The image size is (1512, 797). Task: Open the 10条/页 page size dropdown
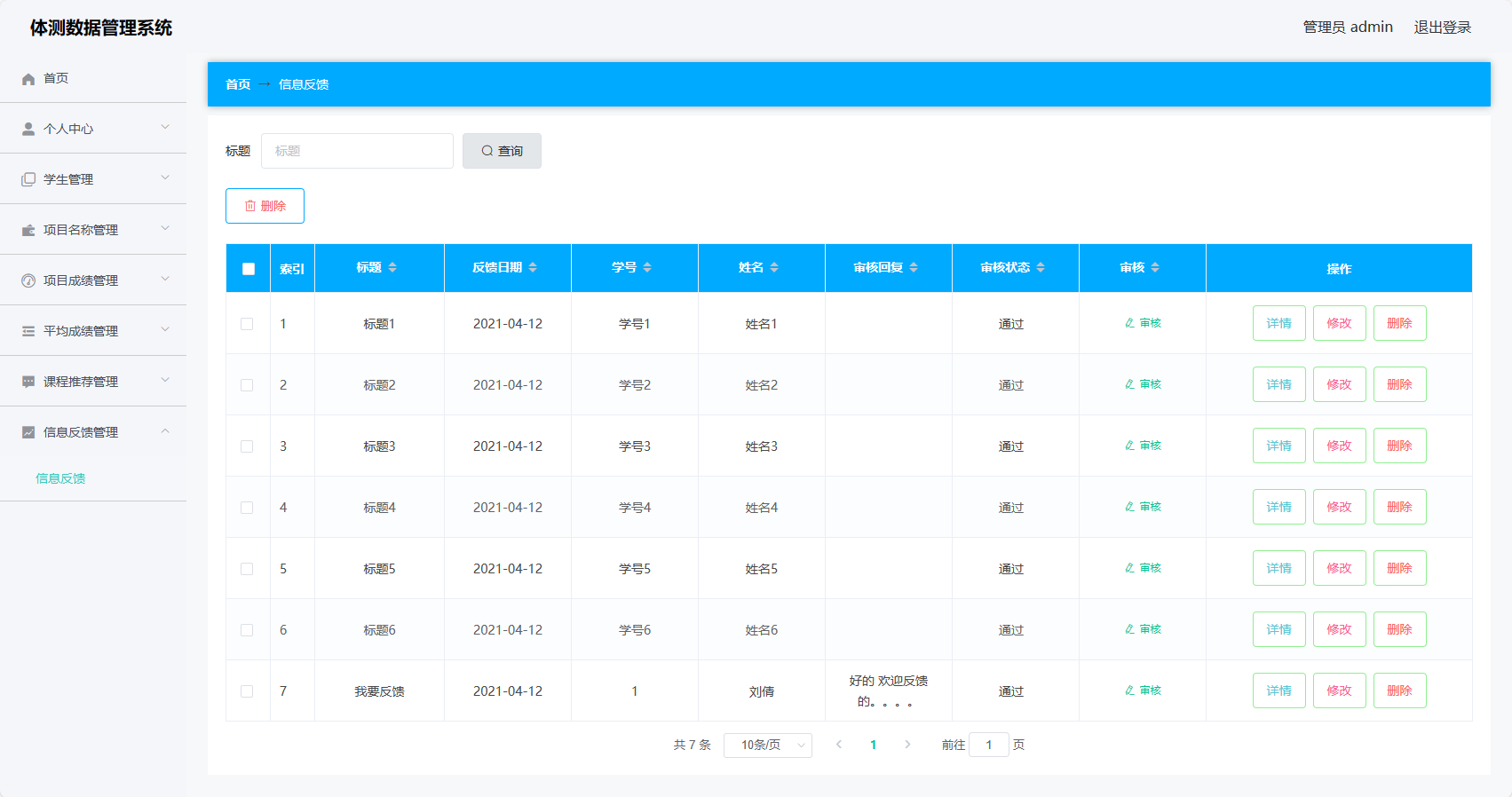pos(768,745)
